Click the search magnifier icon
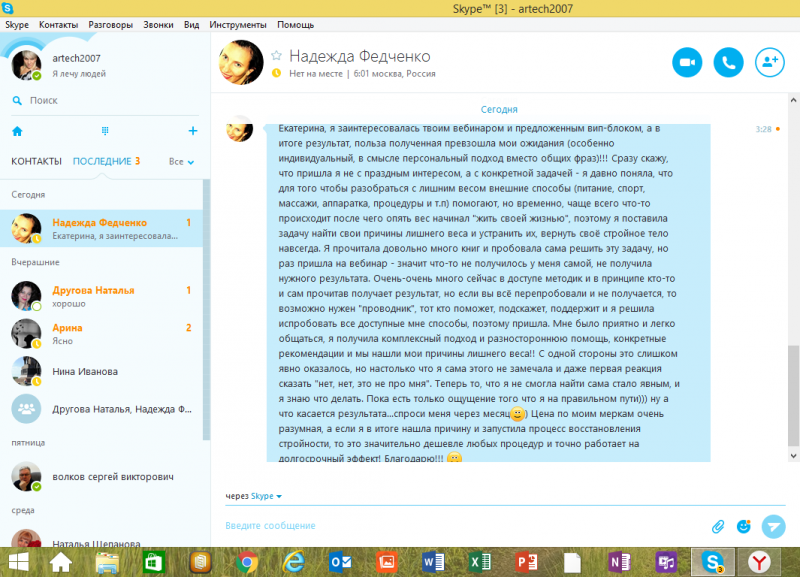 [17, 101]
